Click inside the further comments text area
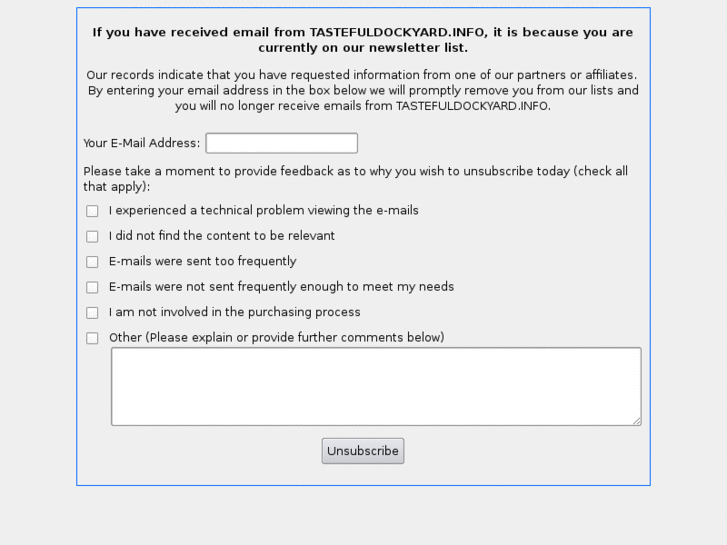The width and height of the screenshot is (727, 545). click(x=375, y=386)
